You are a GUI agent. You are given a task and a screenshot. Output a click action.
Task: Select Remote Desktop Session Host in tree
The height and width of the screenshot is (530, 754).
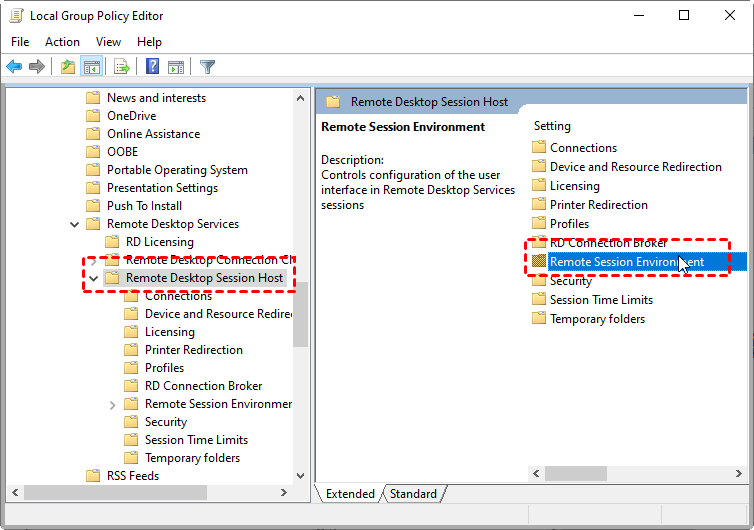point(204,278)
